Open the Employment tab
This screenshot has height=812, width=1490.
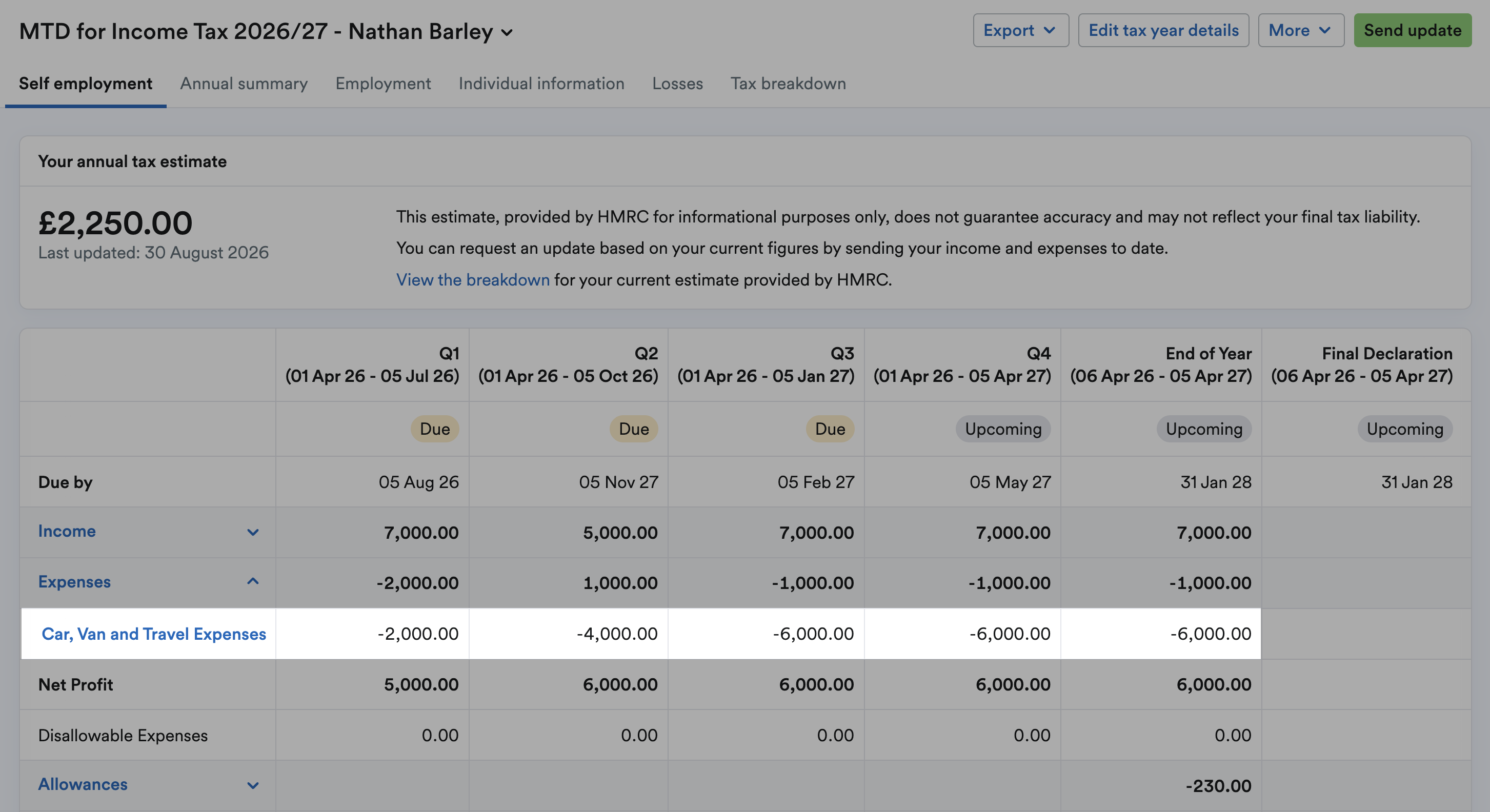[x=383, y=84]
